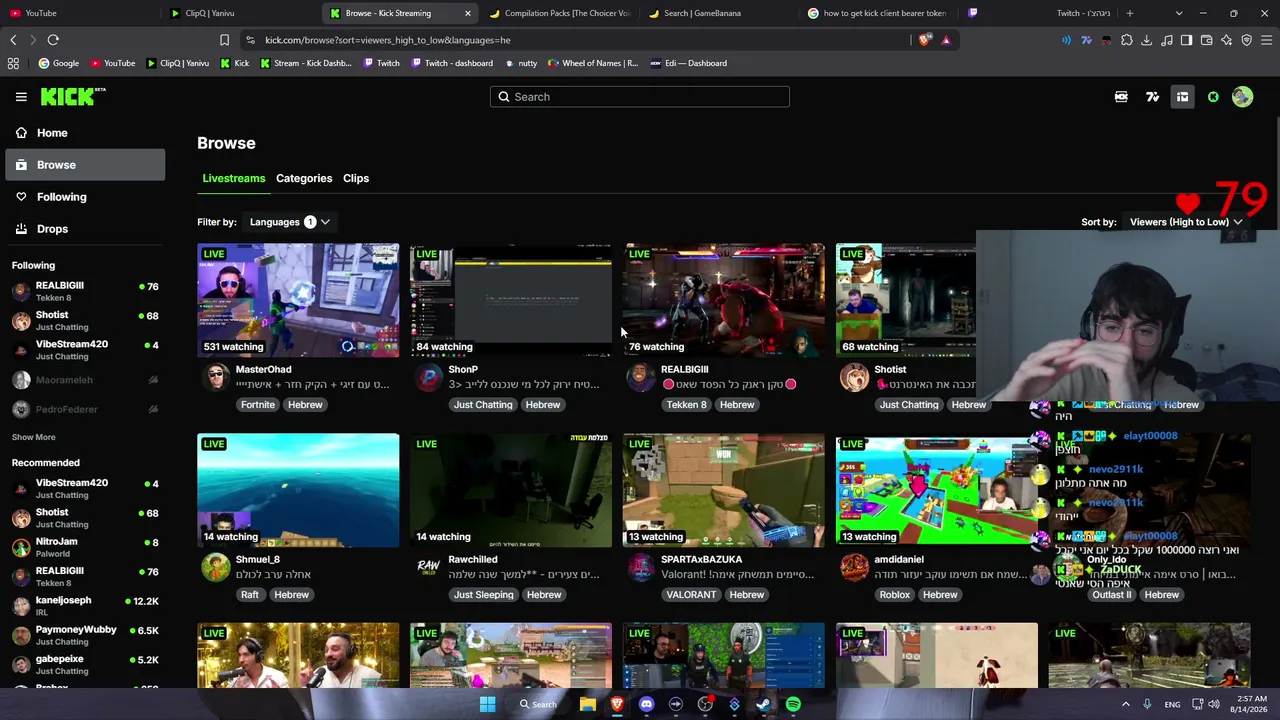1280x720 pixels.
Task: Open Discord from the taskbar
Action: pyautogui.click(x=646, y=704)
